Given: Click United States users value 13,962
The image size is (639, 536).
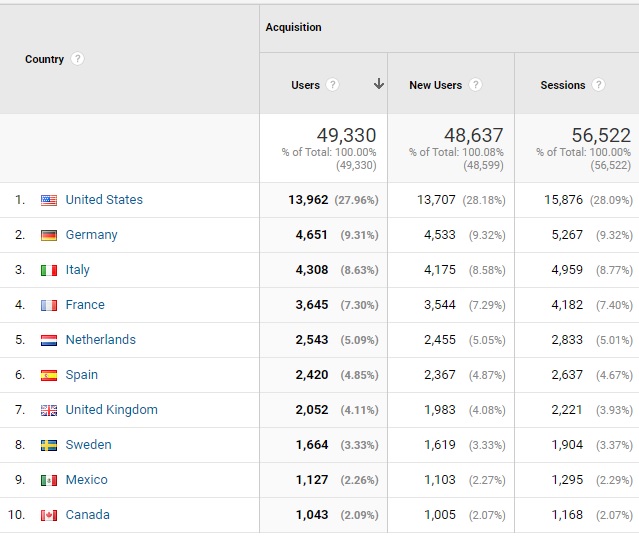Looking at the screenshot, I should [x=308, y=200].
